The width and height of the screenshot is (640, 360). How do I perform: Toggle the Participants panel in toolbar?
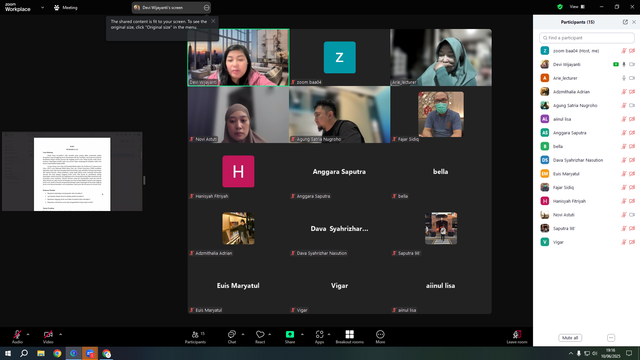pos(196,337)
